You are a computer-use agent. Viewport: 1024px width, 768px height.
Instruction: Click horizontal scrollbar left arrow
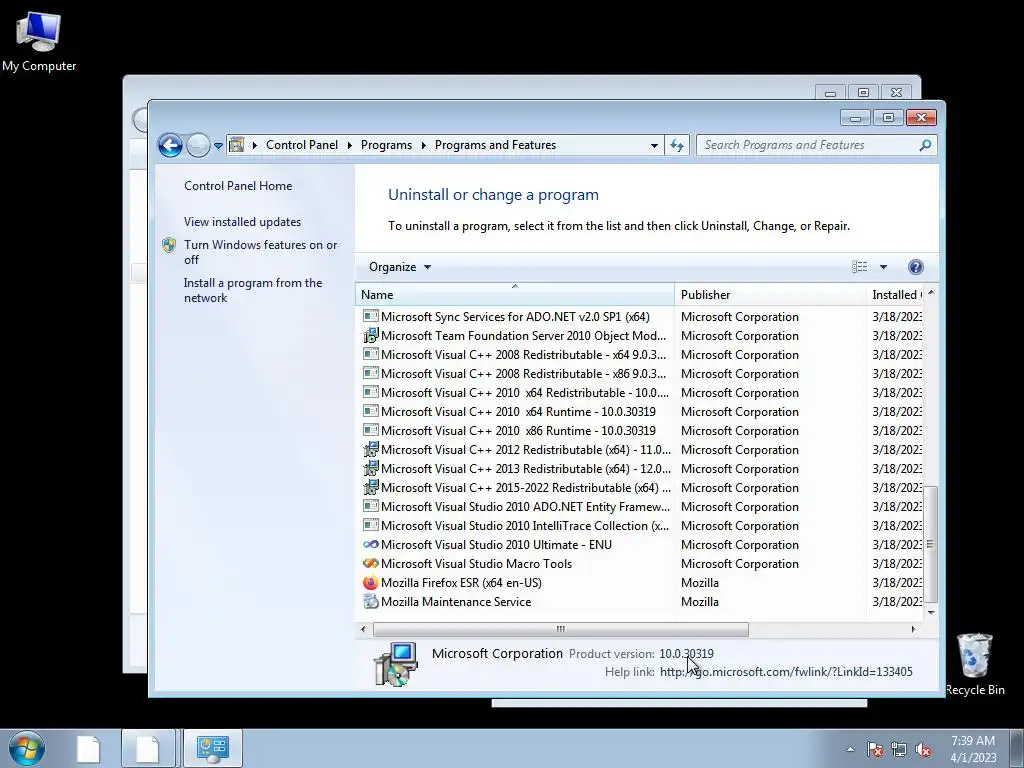point(363,629)
